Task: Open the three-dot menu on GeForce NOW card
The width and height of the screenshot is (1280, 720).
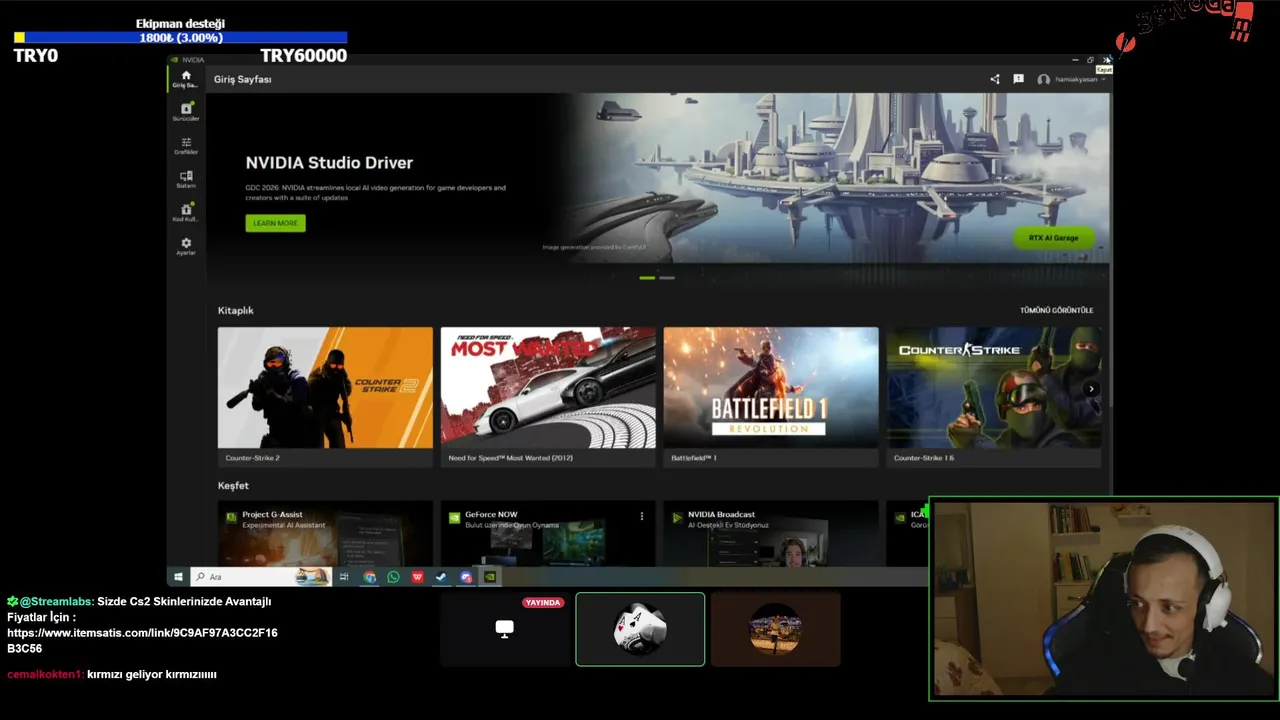Action: point(642,516)
